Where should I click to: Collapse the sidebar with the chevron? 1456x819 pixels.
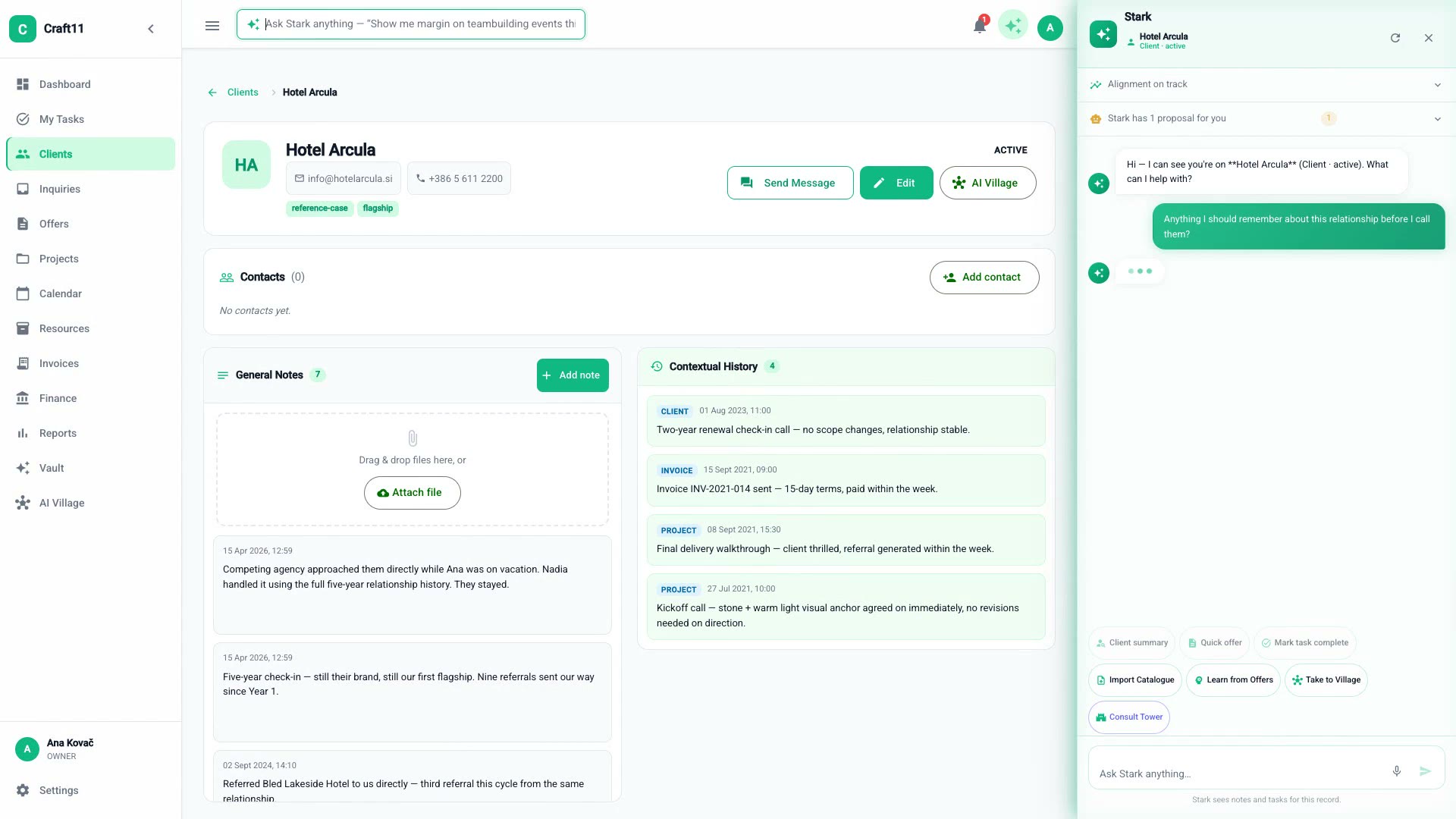click(x=151, y=29)
